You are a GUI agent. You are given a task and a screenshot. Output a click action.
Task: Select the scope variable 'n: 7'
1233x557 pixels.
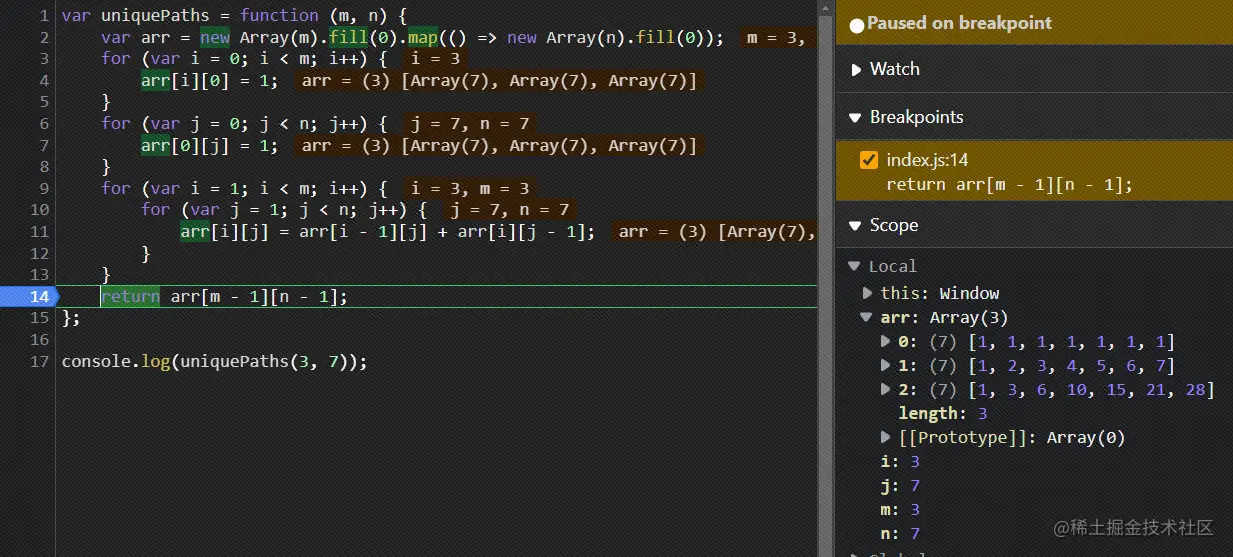[x=900, y=534]
